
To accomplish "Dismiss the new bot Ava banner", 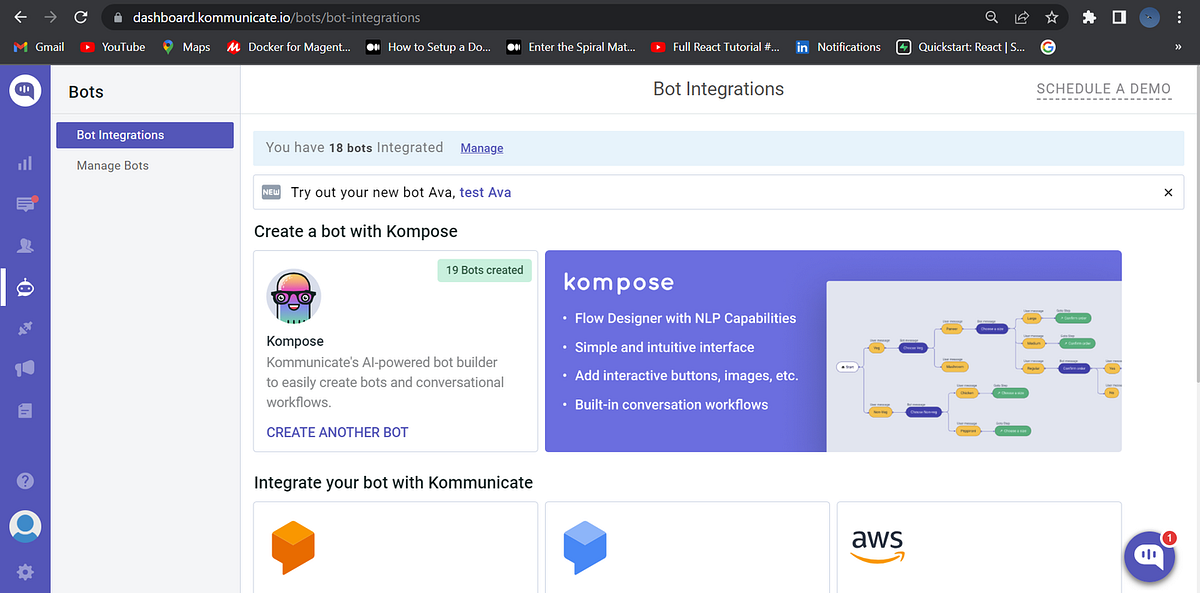I will [1167, 192].
